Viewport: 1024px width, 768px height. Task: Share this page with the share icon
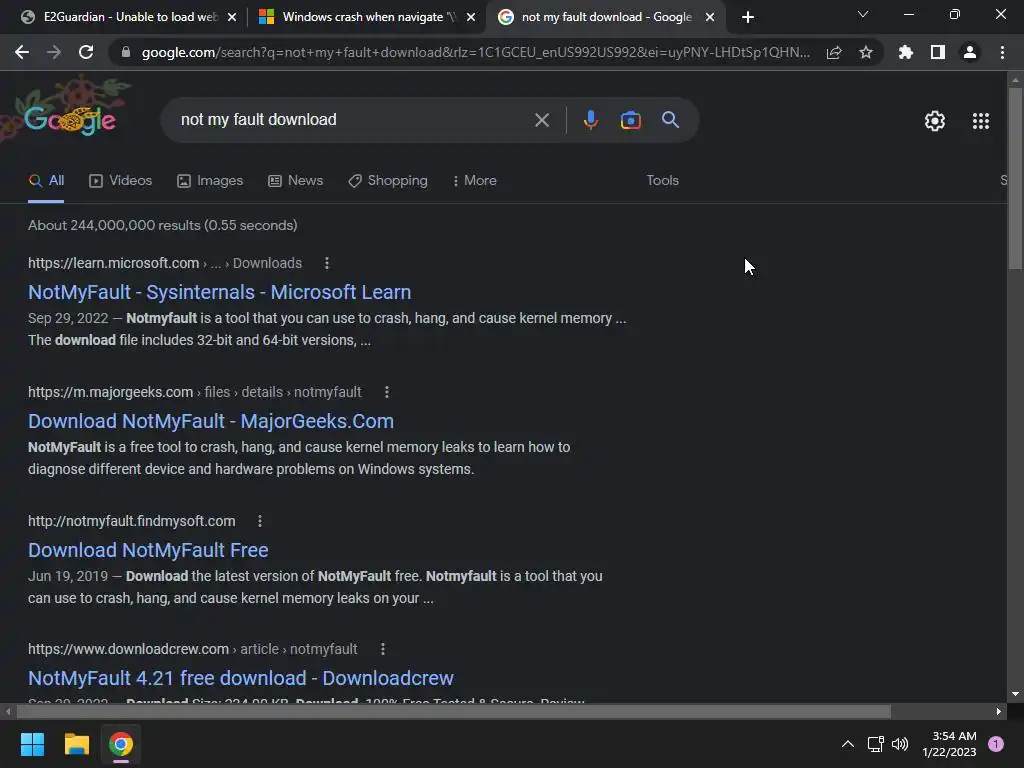[834, 52]
